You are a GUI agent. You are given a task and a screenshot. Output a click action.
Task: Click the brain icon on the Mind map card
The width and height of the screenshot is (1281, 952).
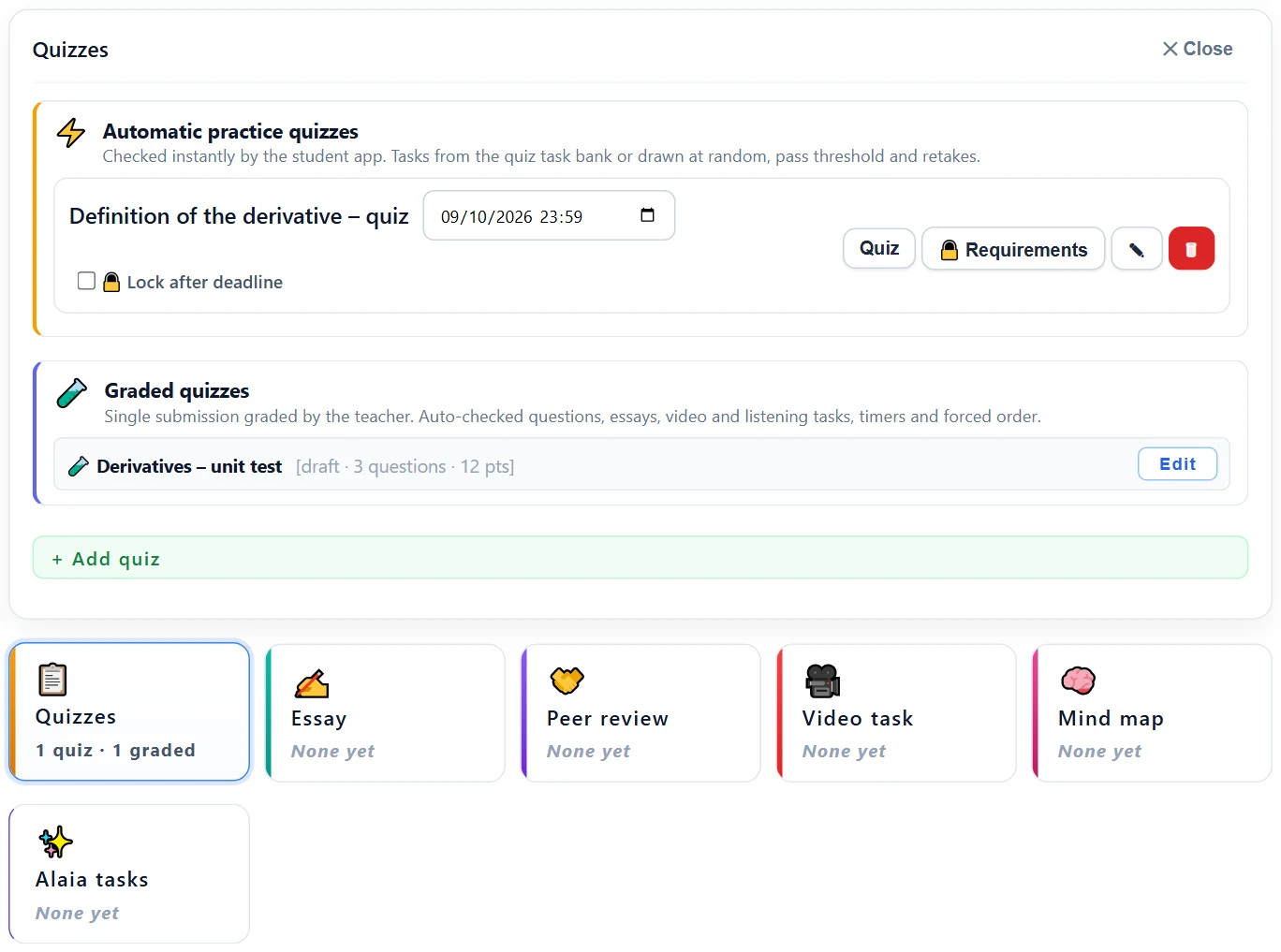[x=1078, y=681]
